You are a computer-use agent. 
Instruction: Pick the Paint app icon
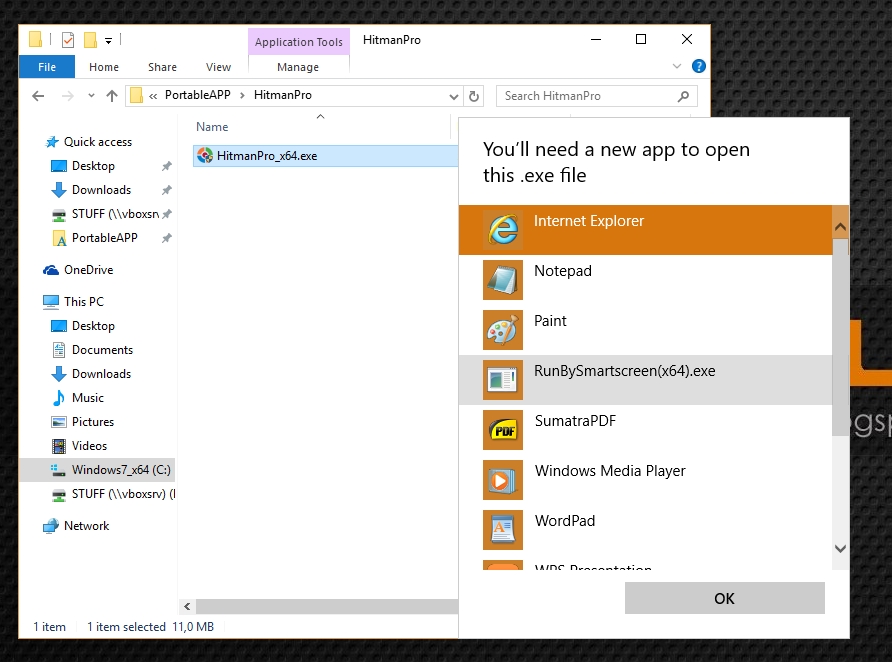pyautogui.click(x=503, y=330)
